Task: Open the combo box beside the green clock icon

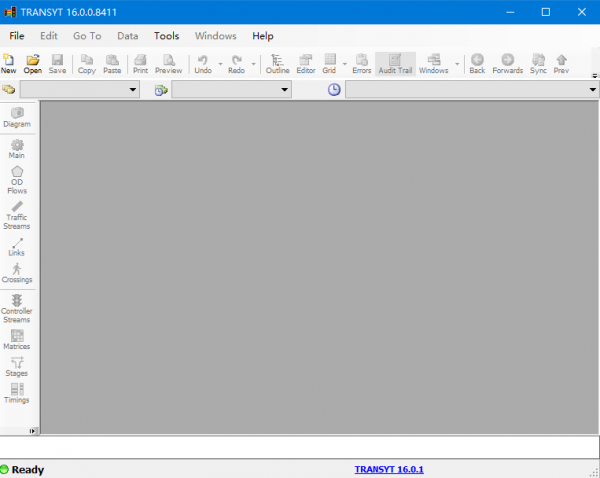Action: 231,90
